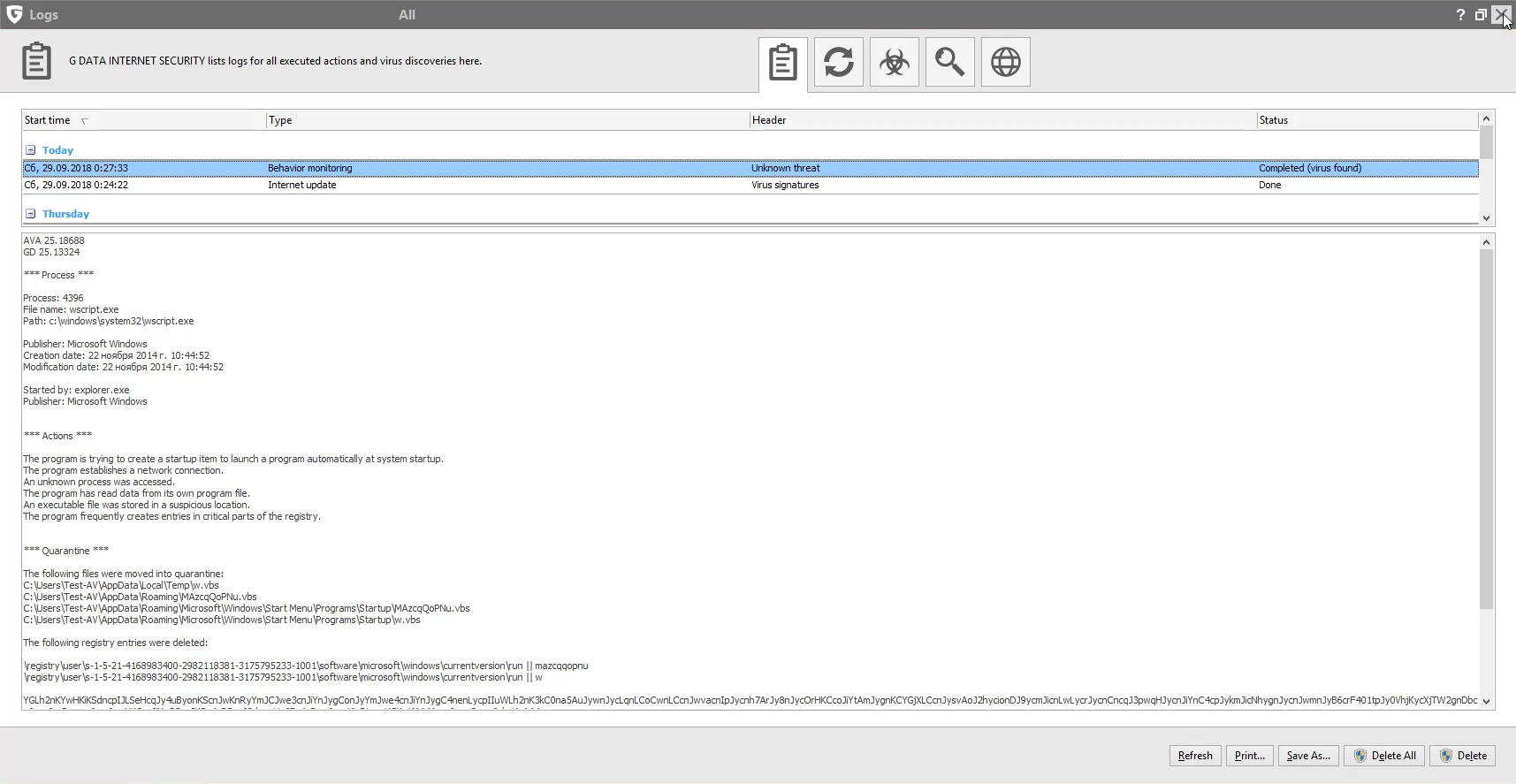Screen dimensions: 1516x784
Task: Click the G DATA shield logo
Action: [x=14, y=14]
